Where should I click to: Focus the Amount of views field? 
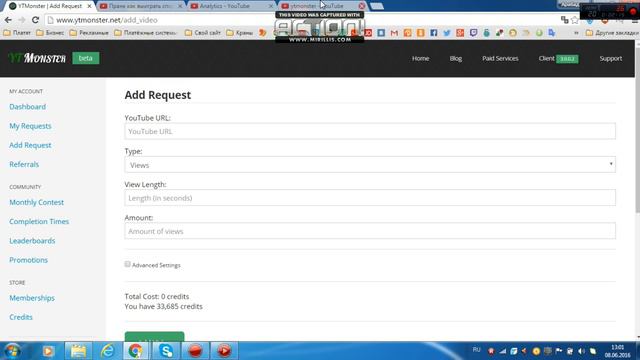click(x=370, y=231)
